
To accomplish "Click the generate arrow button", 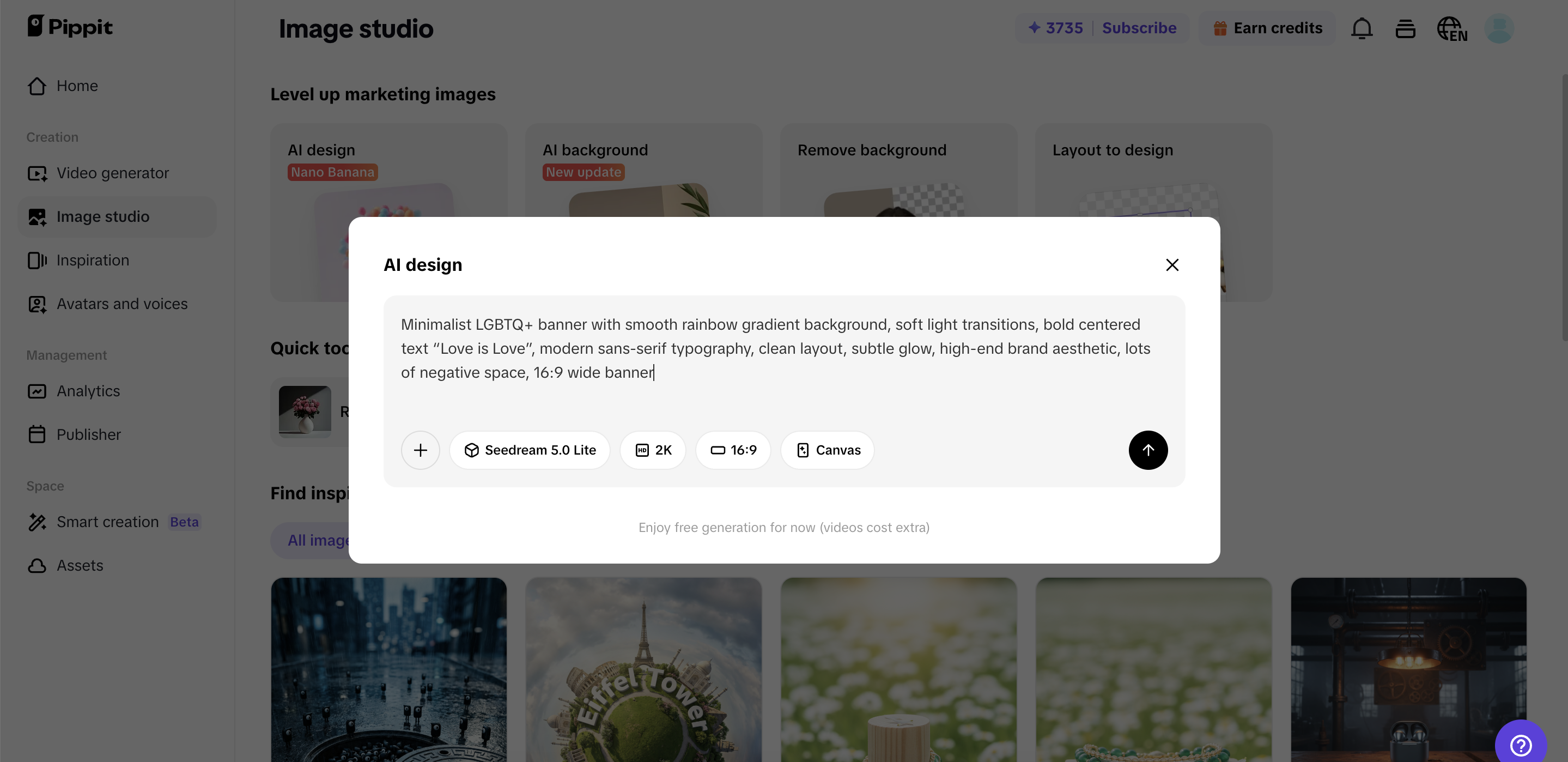I will pos(1148,450).
